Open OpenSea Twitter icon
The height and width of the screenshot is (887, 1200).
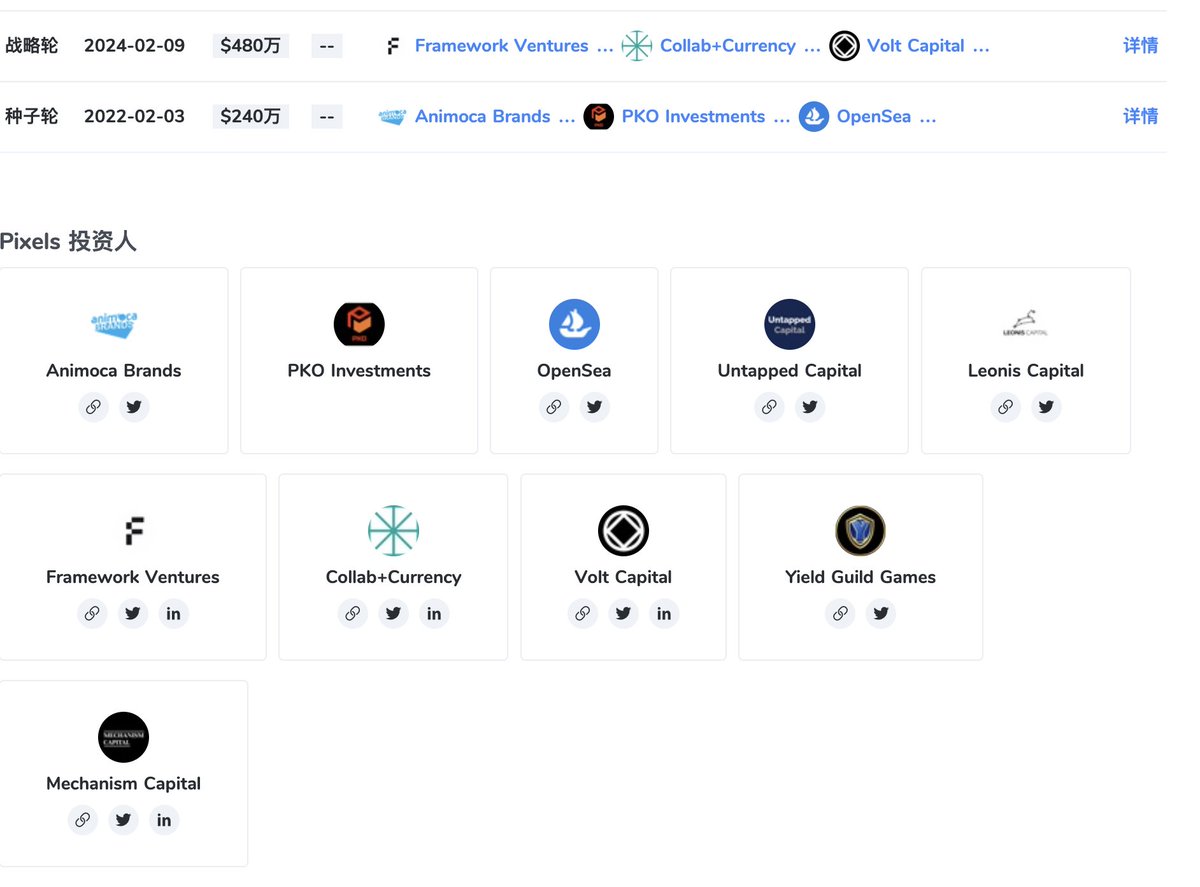(x=594, y=407)
